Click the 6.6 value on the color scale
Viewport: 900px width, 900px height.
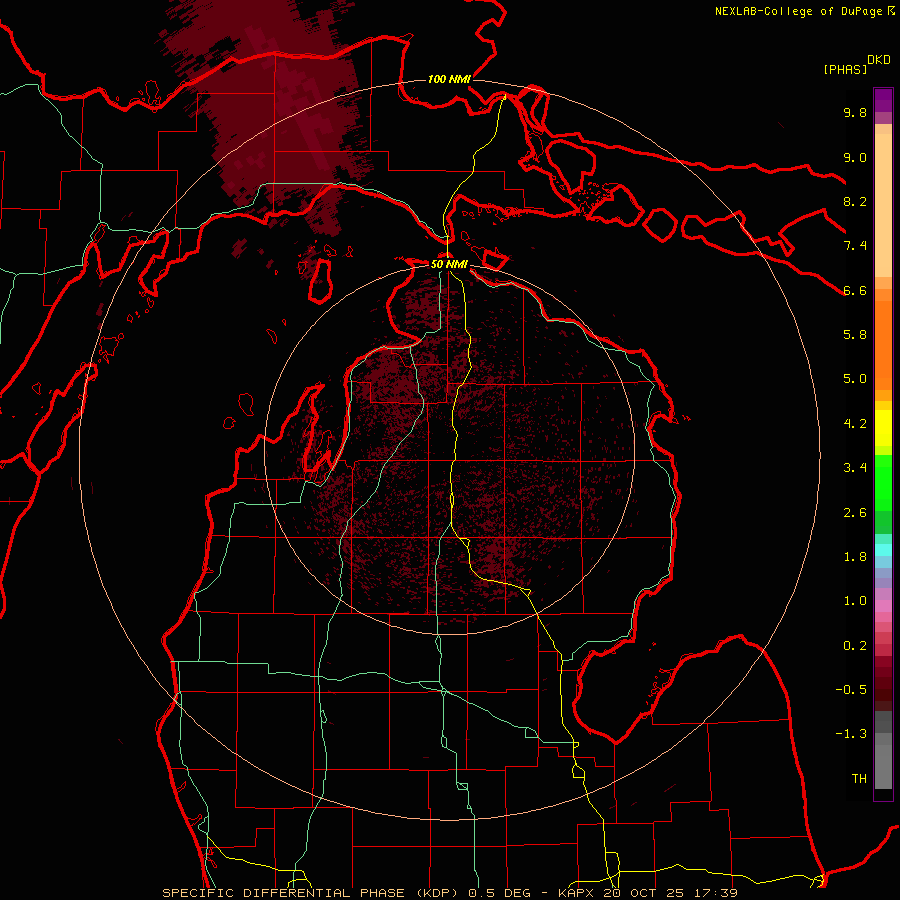(855, 290)
